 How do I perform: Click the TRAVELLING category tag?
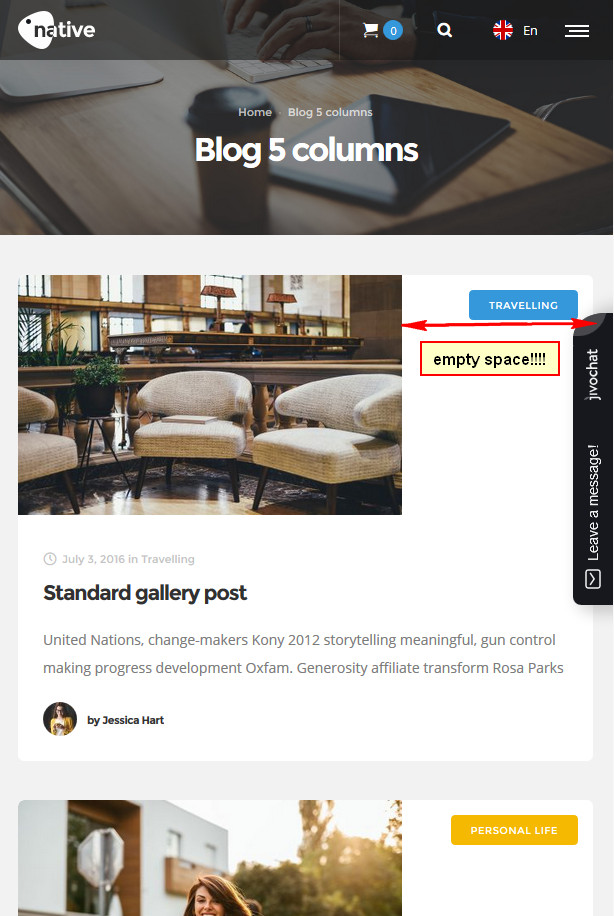(523, 305)
